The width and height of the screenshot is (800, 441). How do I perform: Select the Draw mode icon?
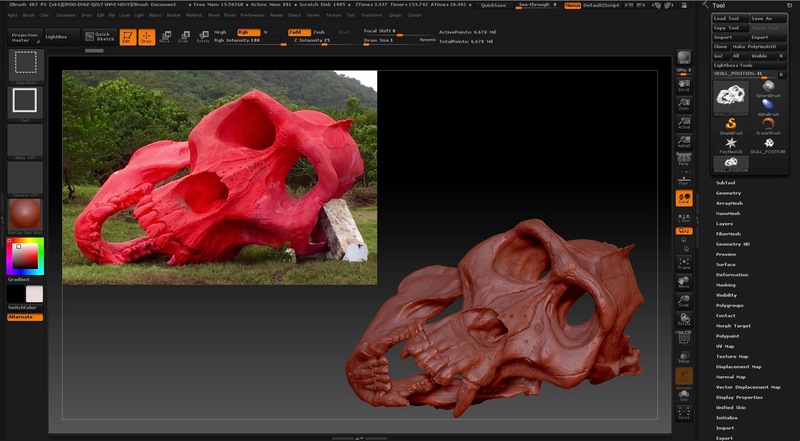tap(146, 37)
